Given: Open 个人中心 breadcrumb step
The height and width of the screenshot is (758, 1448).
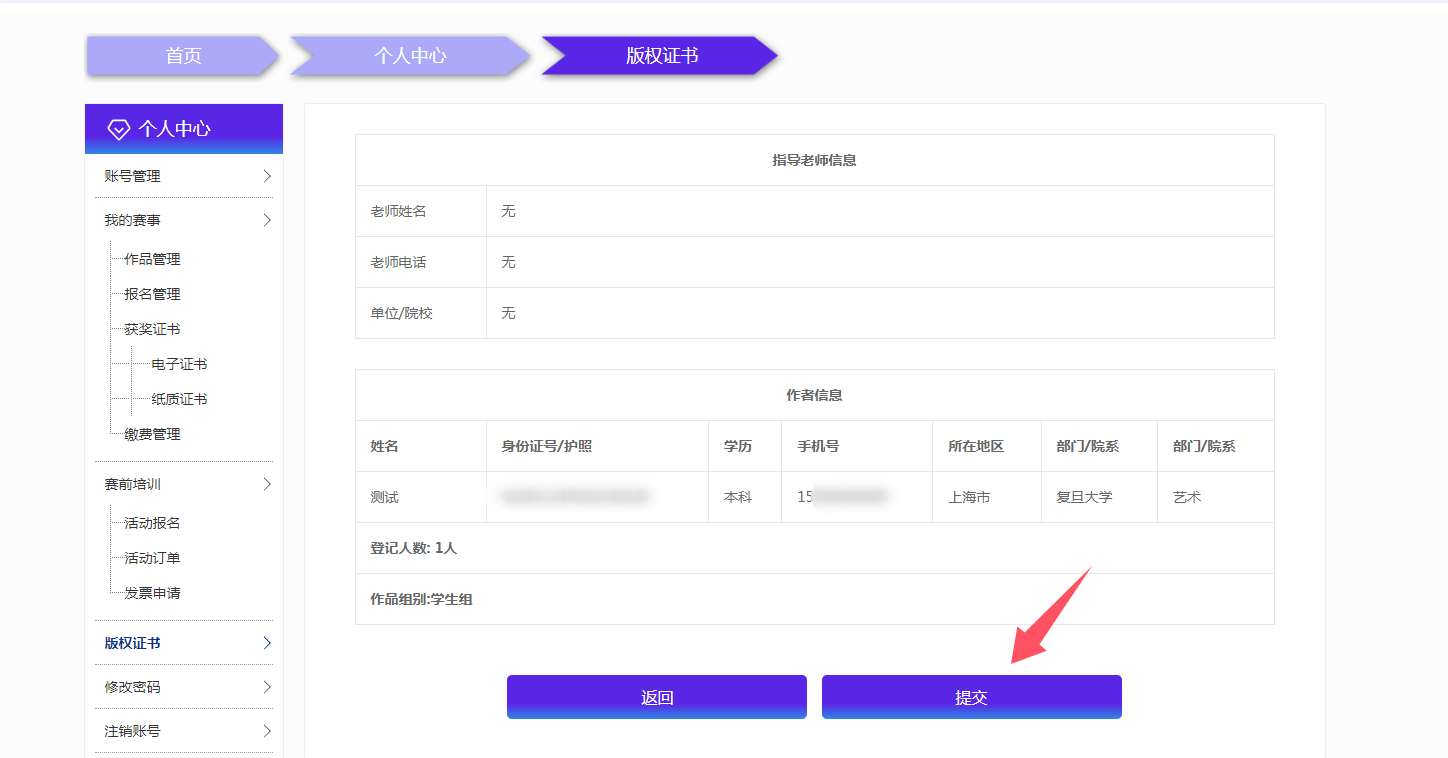Looking at the screenshot, I should [x=410, y=56].
